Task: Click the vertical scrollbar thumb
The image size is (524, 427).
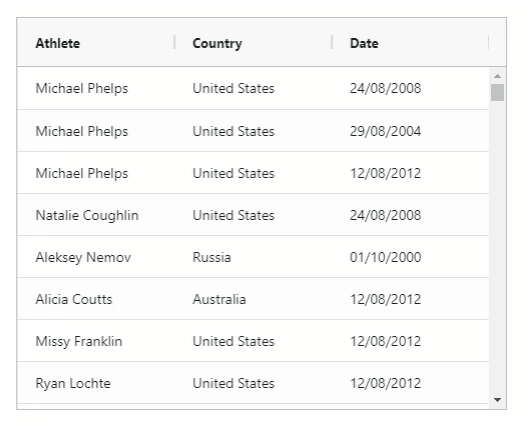Action: pos(497,93)
